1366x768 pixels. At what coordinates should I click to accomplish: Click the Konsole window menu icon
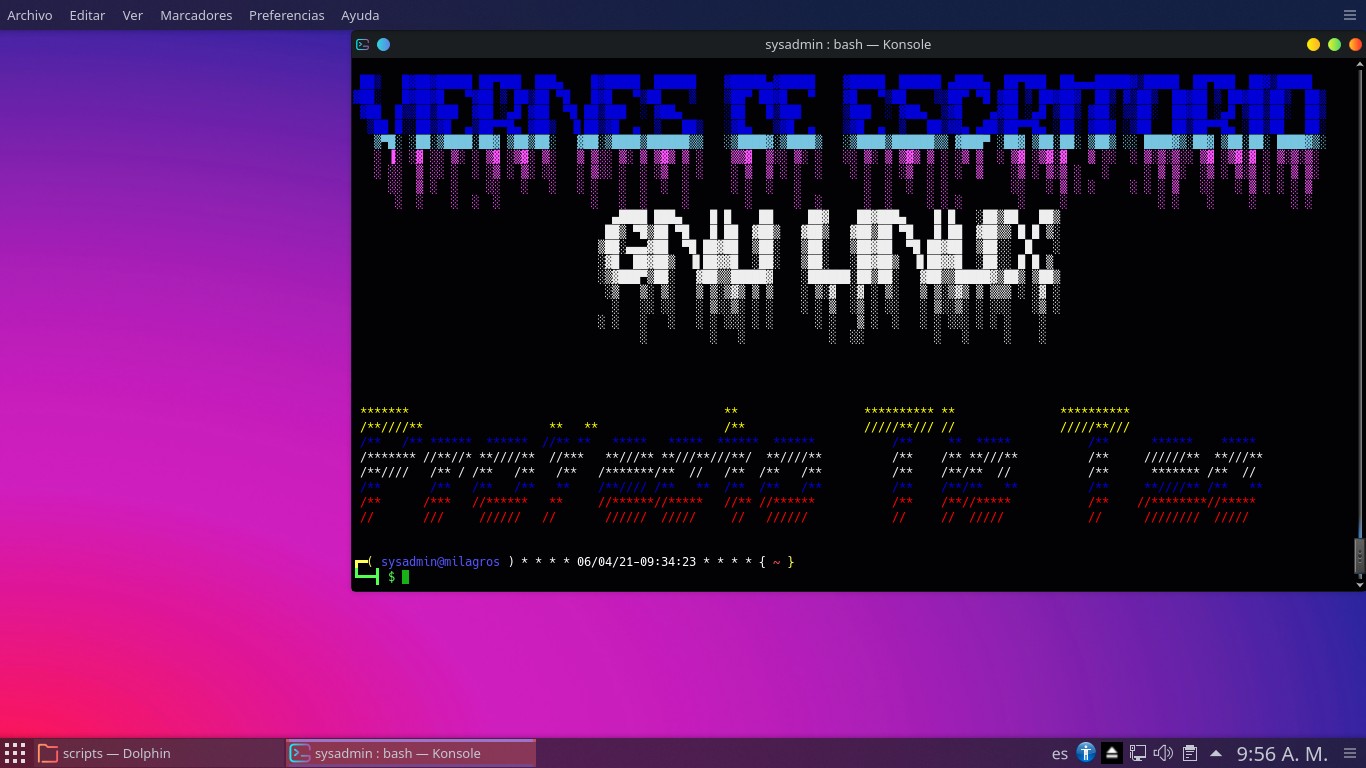(x=363, y=44)
